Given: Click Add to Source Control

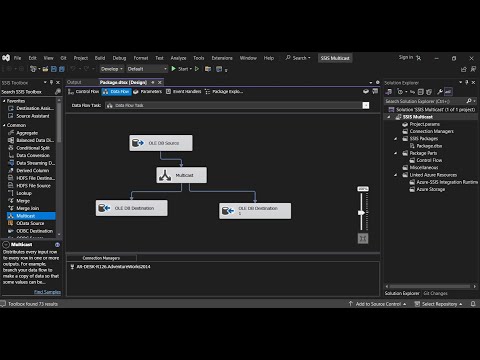Looking at the screenshot, I should 378,304.
